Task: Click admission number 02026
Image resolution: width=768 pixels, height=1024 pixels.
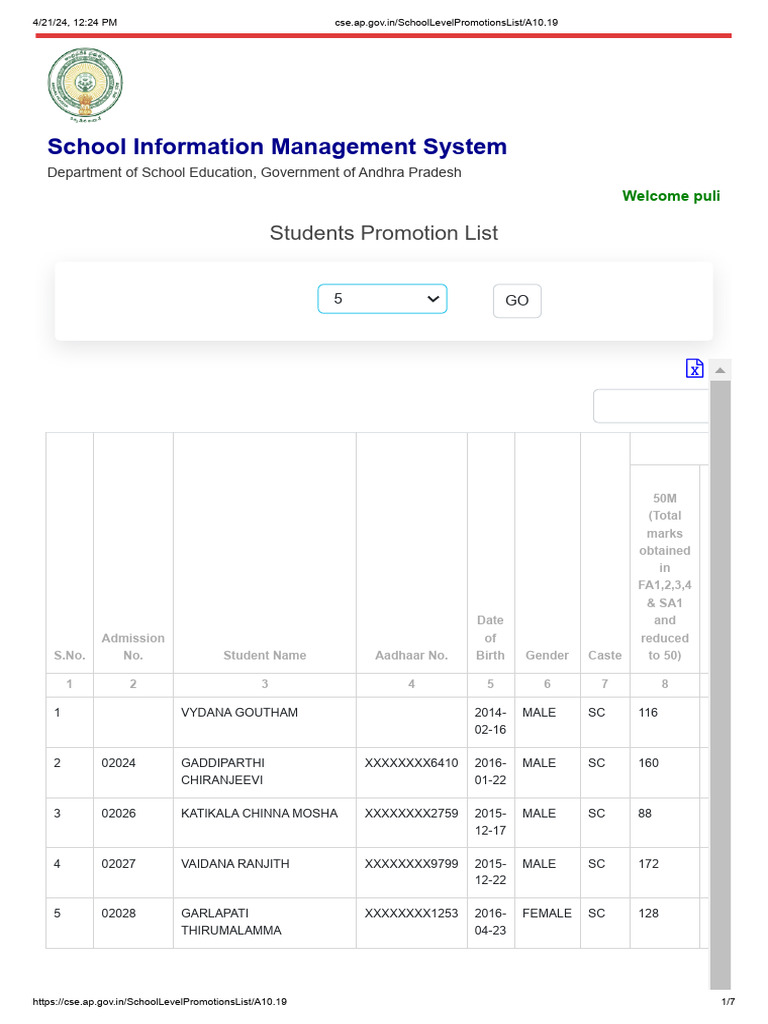Action: pos(118,813)
